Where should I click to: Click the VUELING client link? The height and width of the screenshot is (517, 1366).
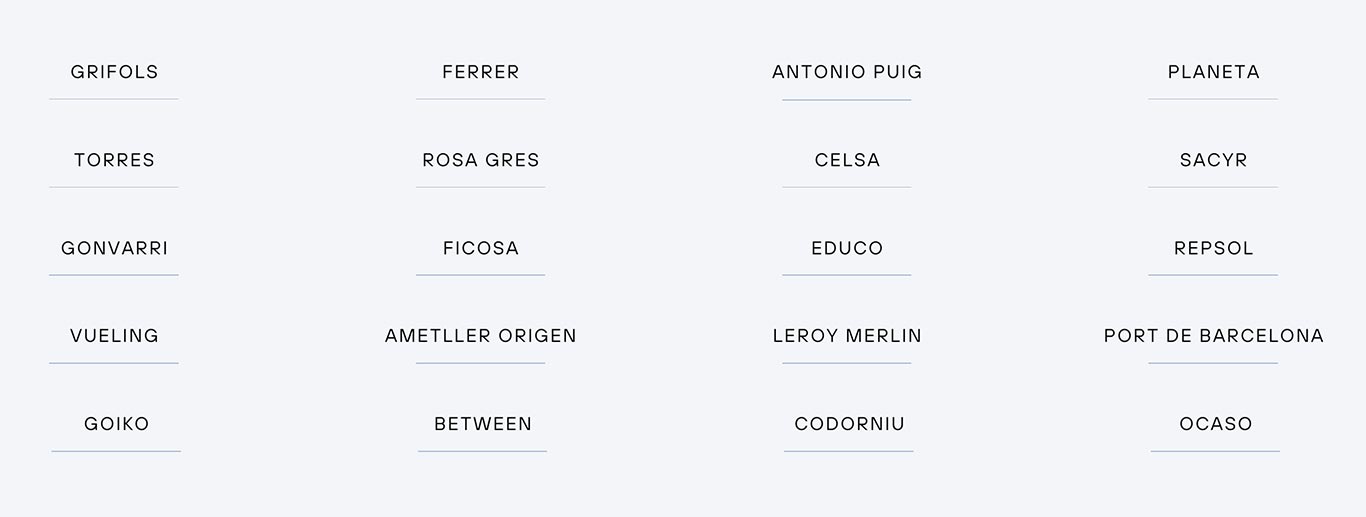(114, 336)
